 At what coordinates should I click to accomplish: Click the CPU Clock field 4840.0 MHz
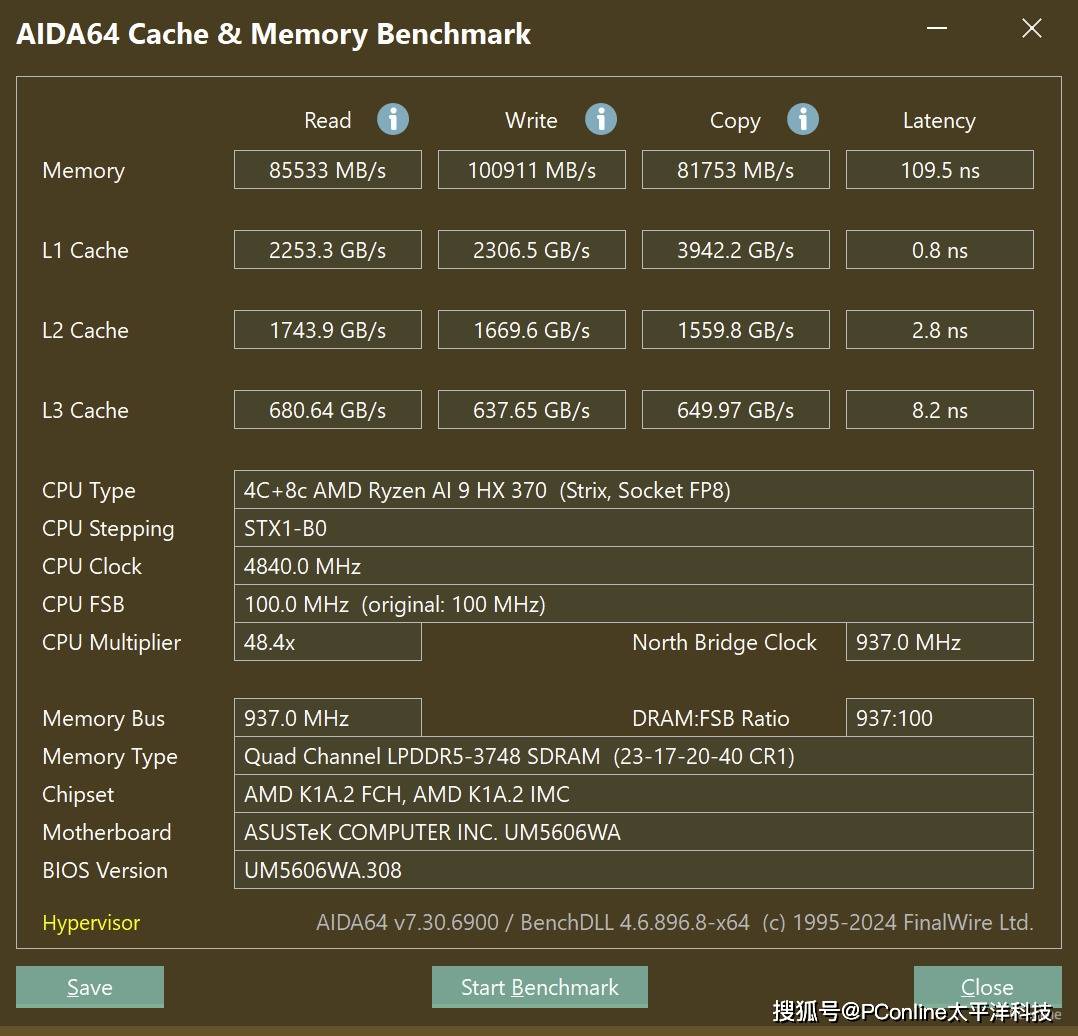click(x=634, y=566)
